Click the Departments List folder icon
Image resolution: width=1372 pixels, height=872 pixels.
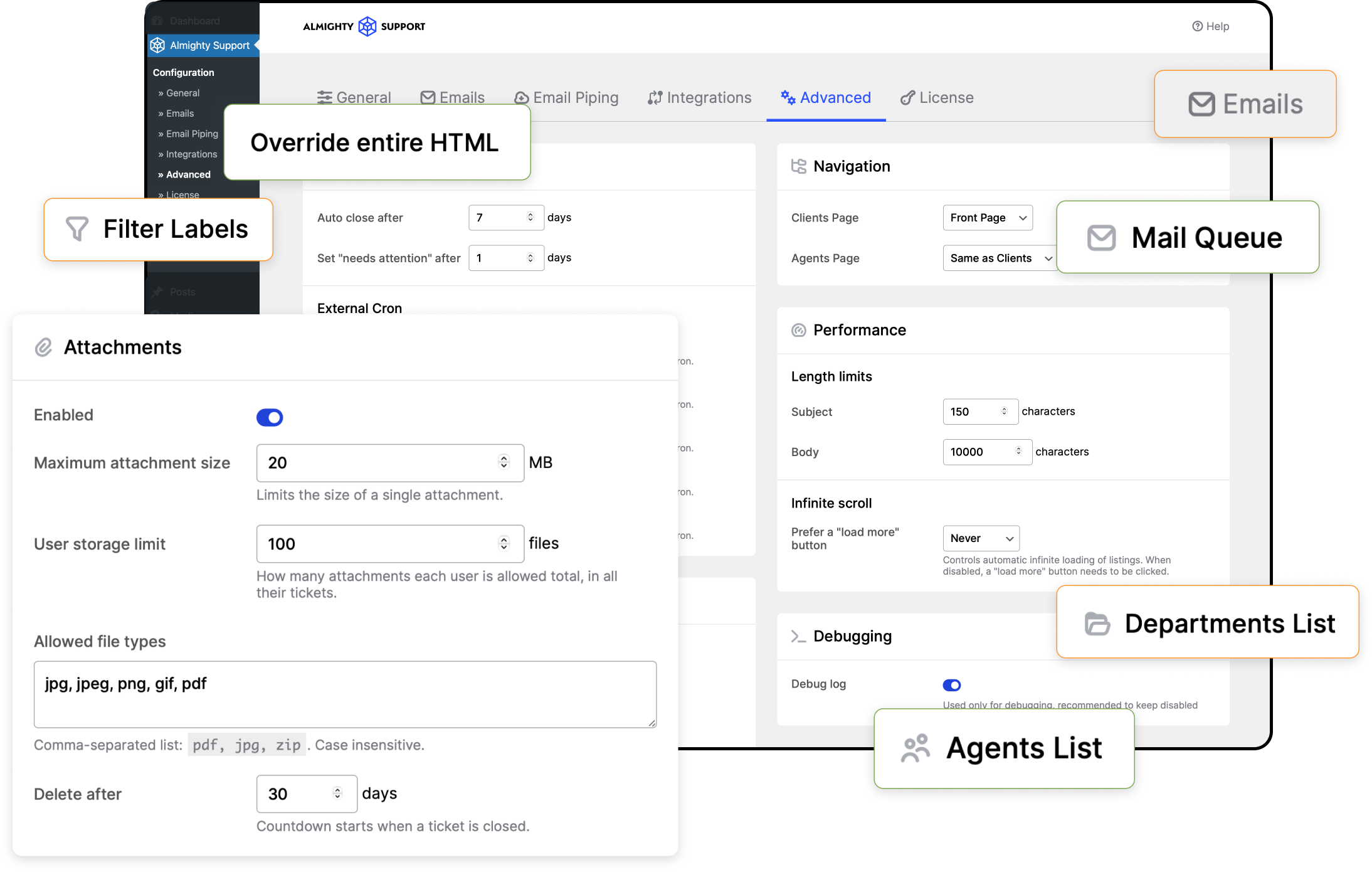tap(1097, 623)
